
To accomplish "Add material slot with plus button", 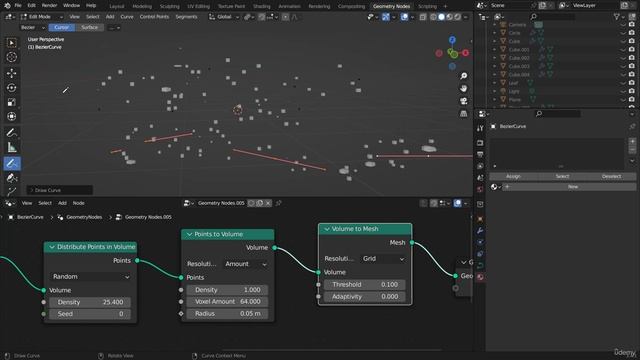I will (x=632, y=141).
